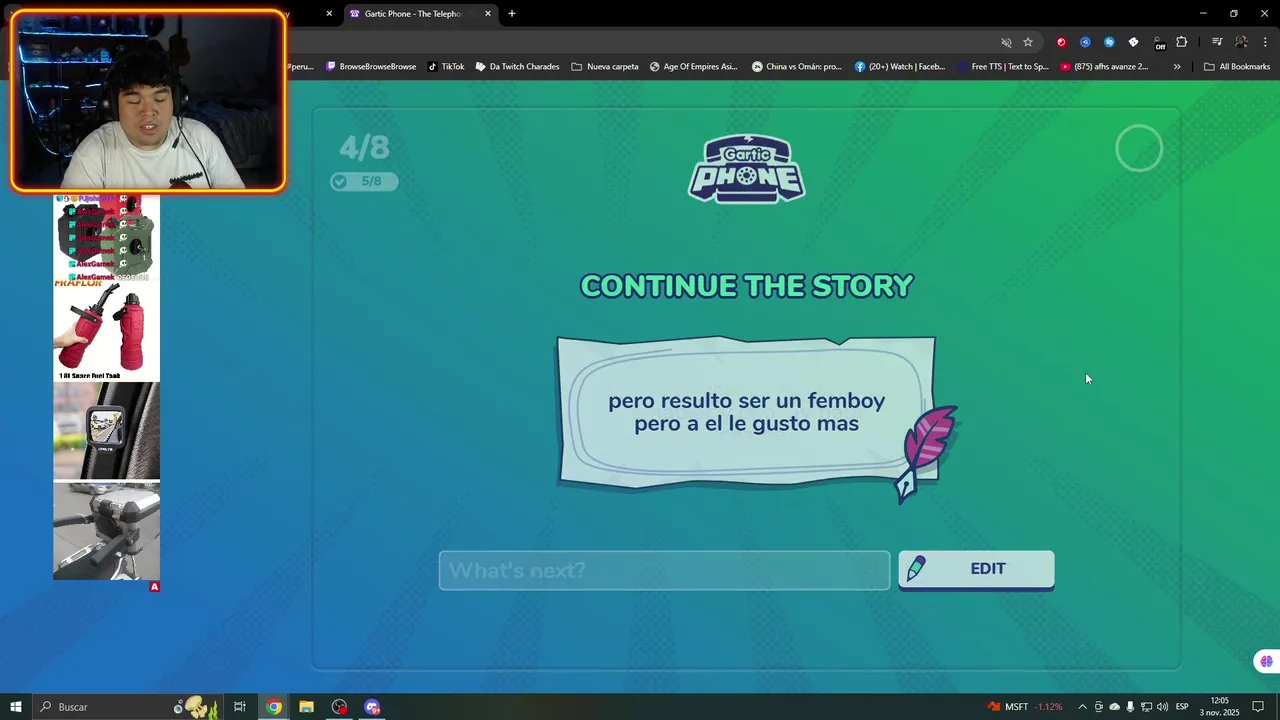The width and height of the screenshot is (1280, 720).
Task: Open the Facebook Watch bookmark
Action: (899, 67)
